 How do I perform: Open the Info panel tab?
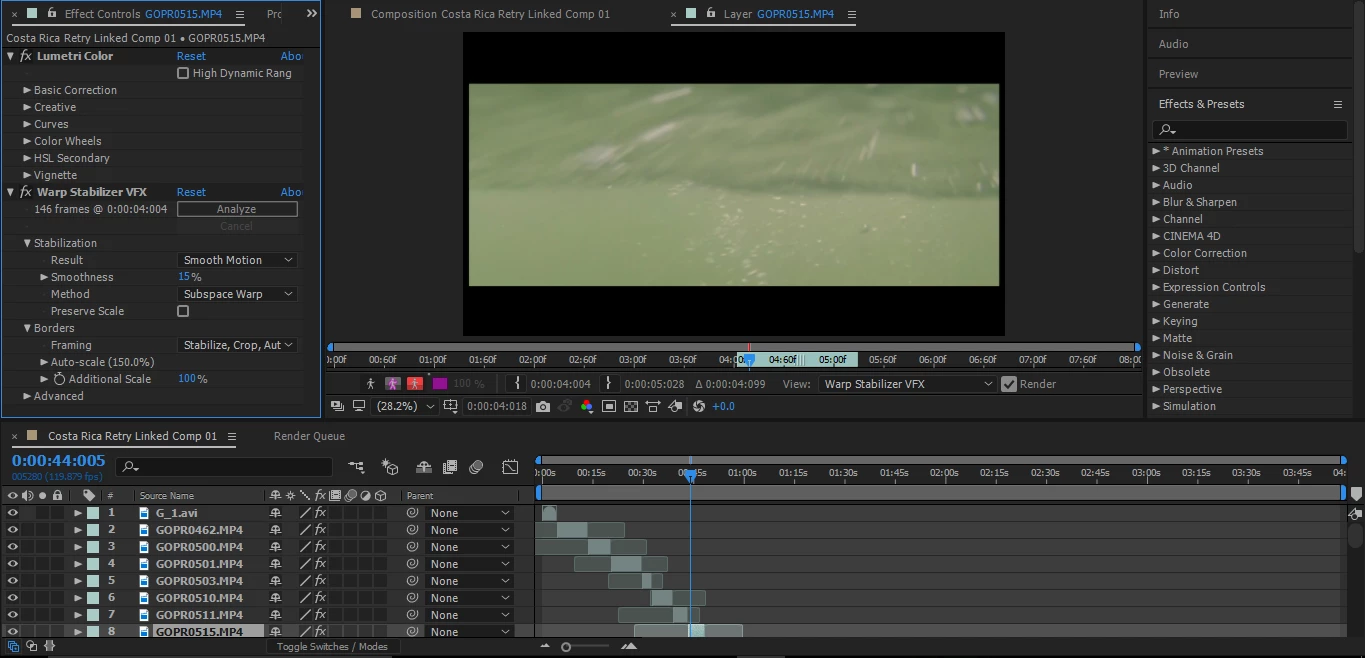(1169, 14)
